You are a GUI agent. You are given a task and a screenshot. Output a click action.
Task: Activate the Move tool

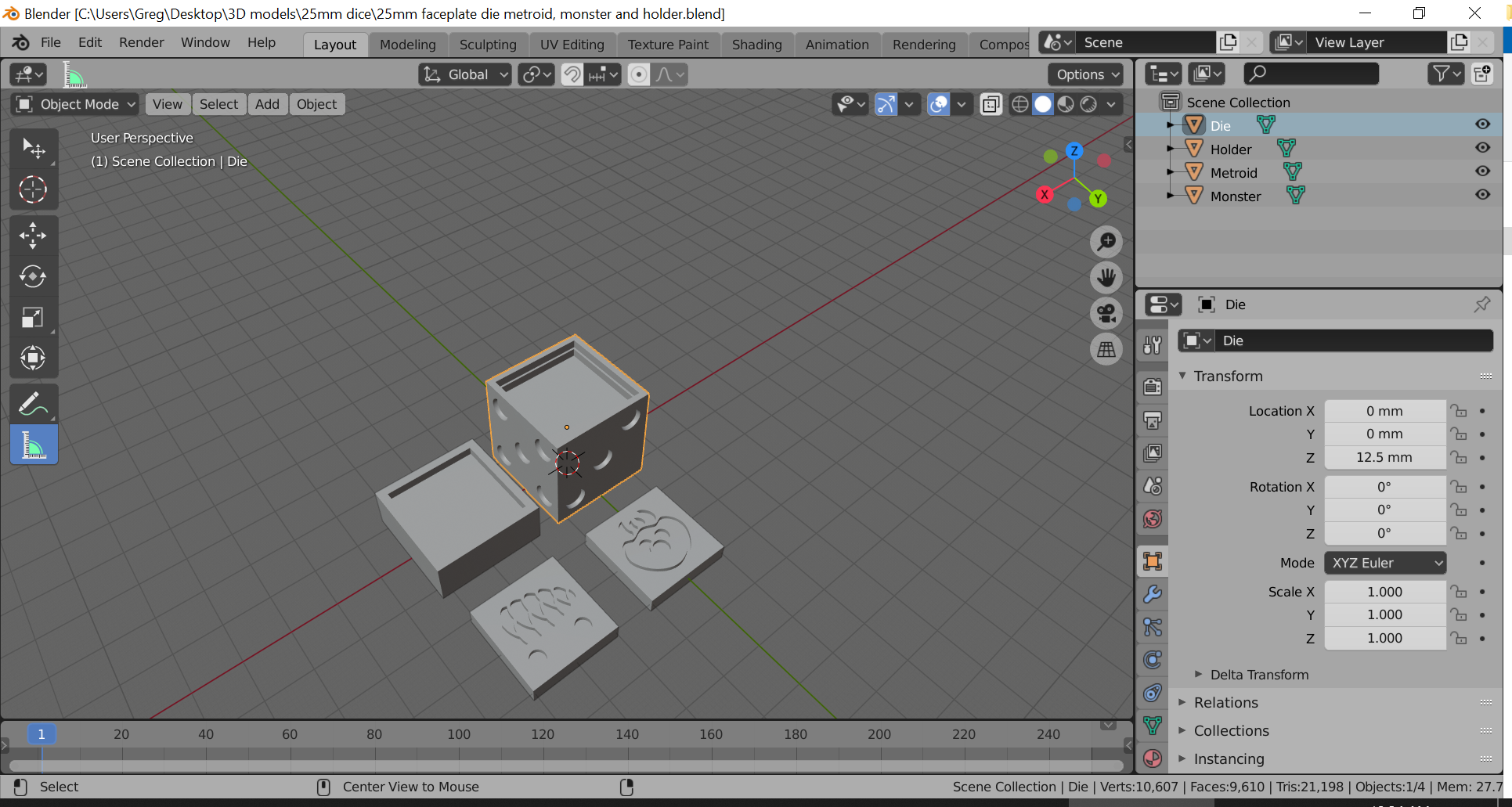[34, 235]
